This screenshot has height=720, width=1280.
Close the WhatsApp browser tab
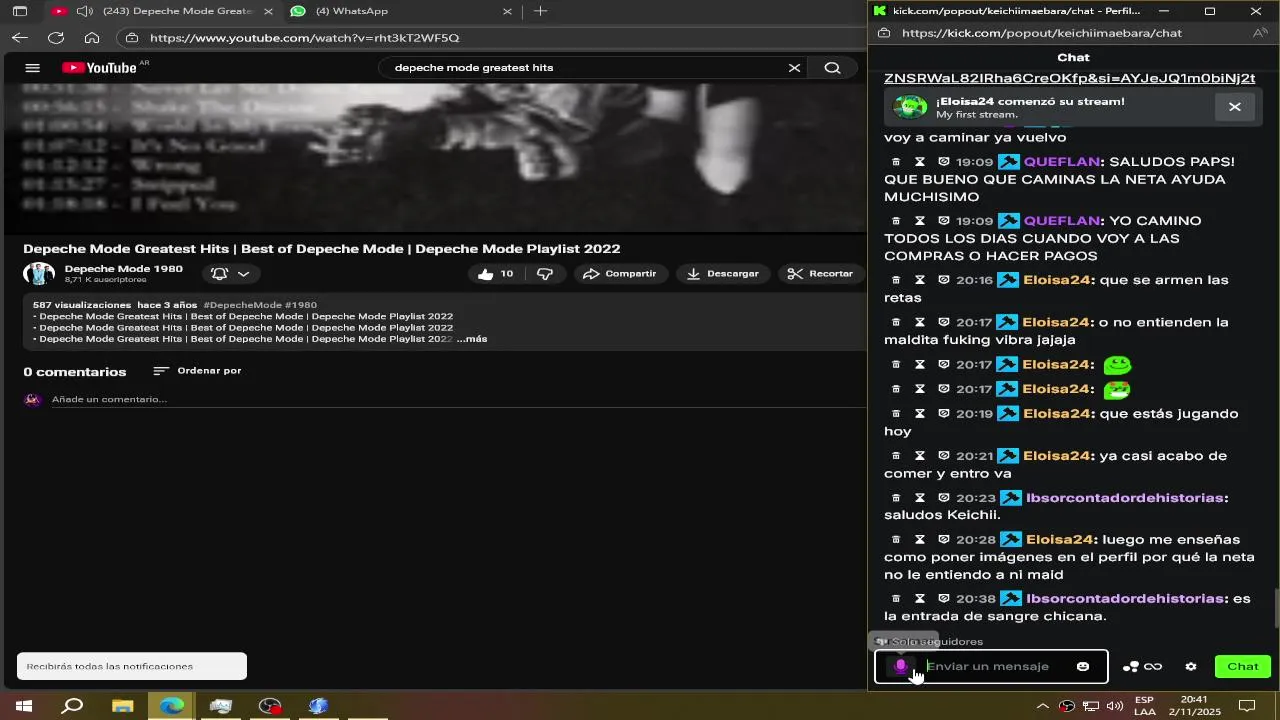tap(507, 11)
